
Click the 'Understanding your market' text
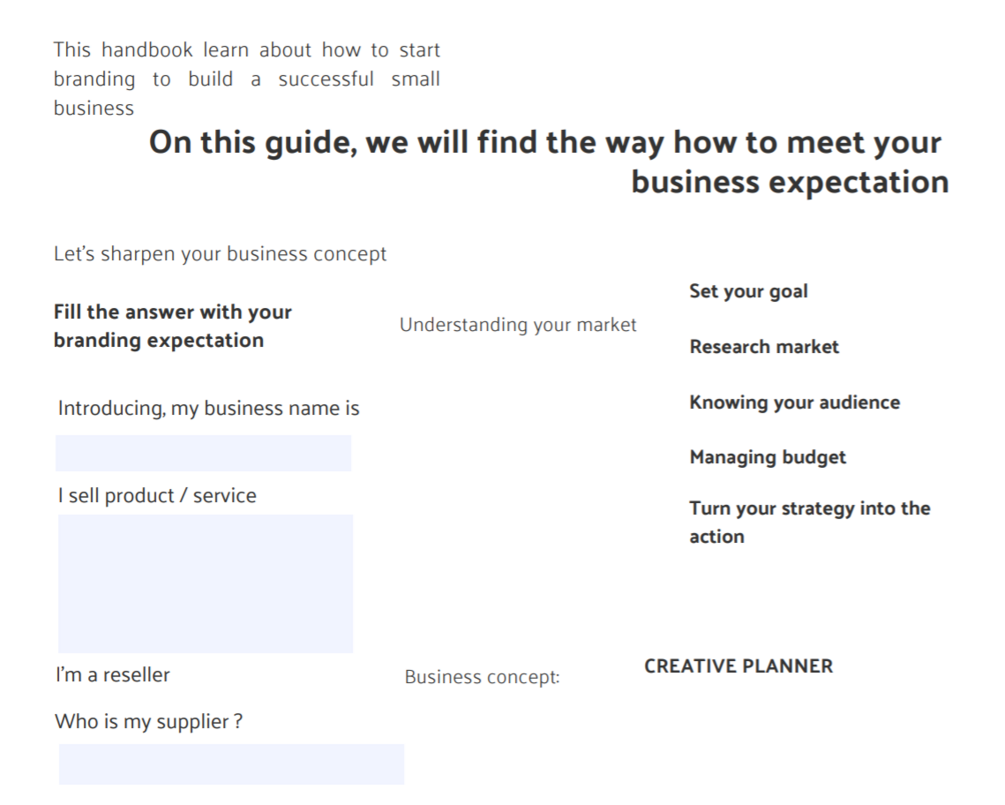coord(518,325)
